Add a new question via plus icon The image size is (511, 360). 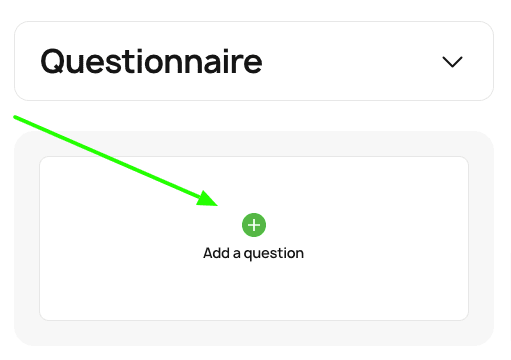click(254, 225)
